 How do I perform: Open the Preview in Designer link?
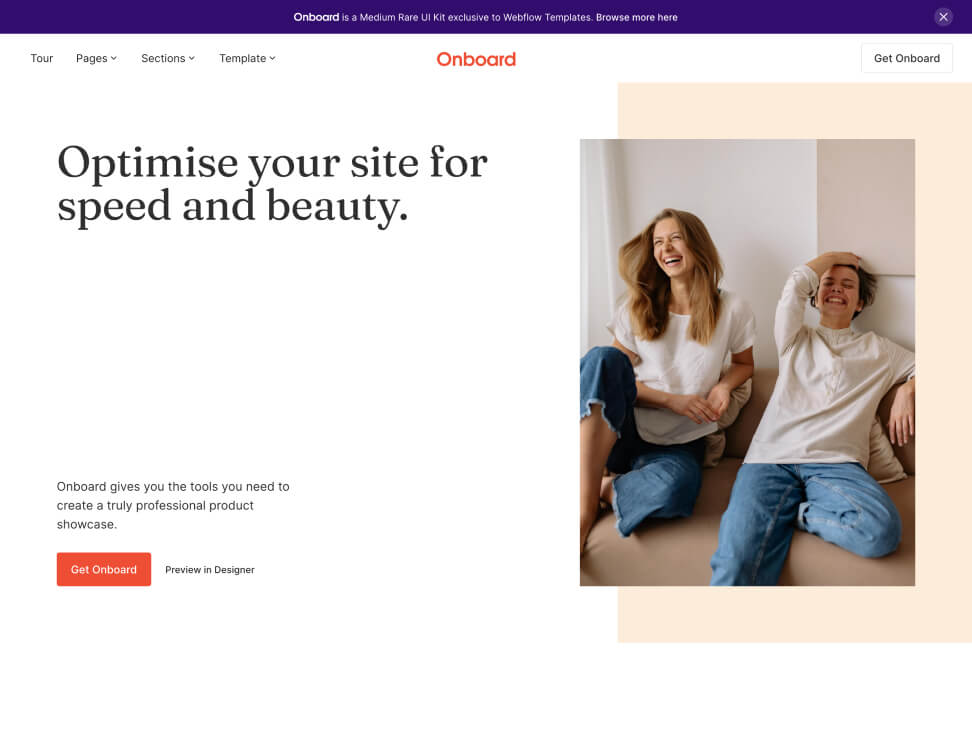(210, 570)
